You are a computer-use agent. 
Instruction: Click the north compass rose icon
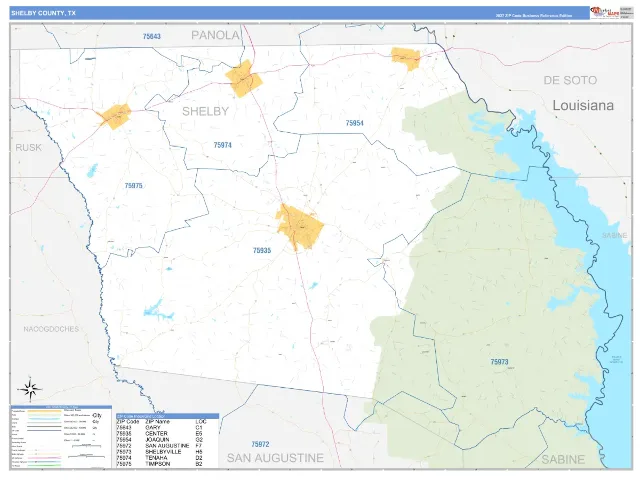[x=30, y=389]
